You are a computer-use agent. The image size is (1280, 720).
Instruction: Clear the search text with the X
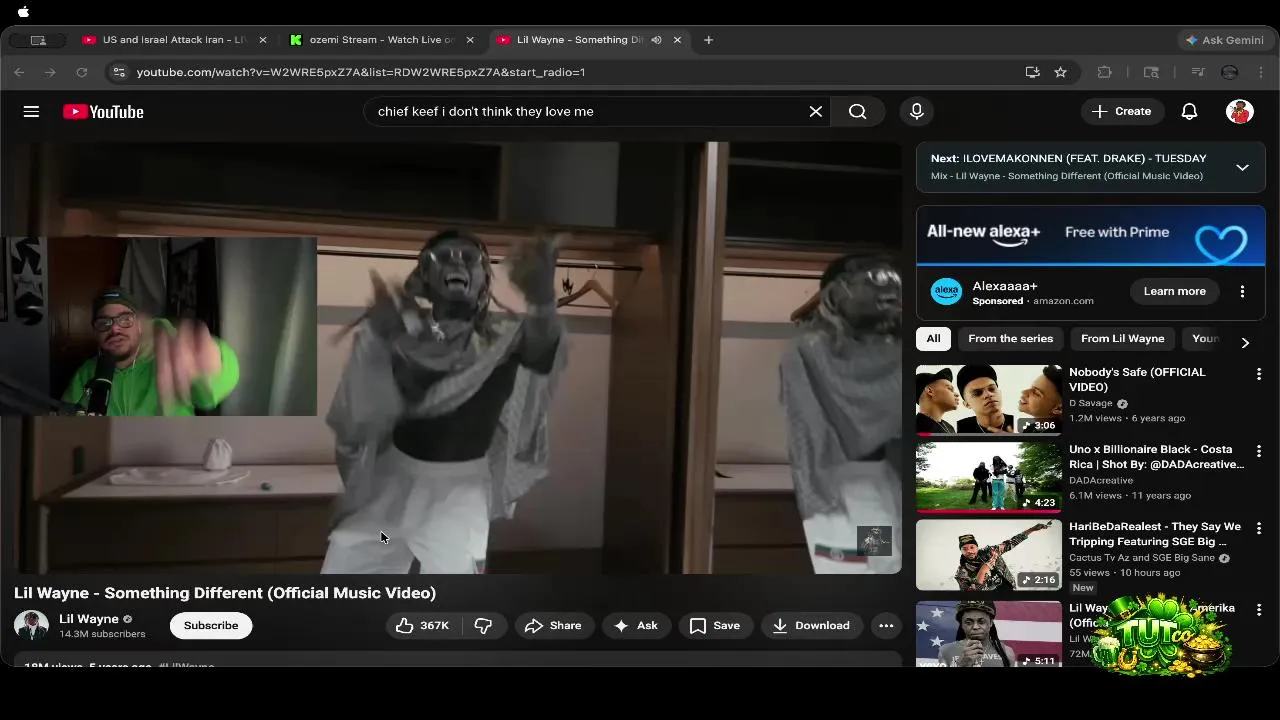(x=816, y=111)
